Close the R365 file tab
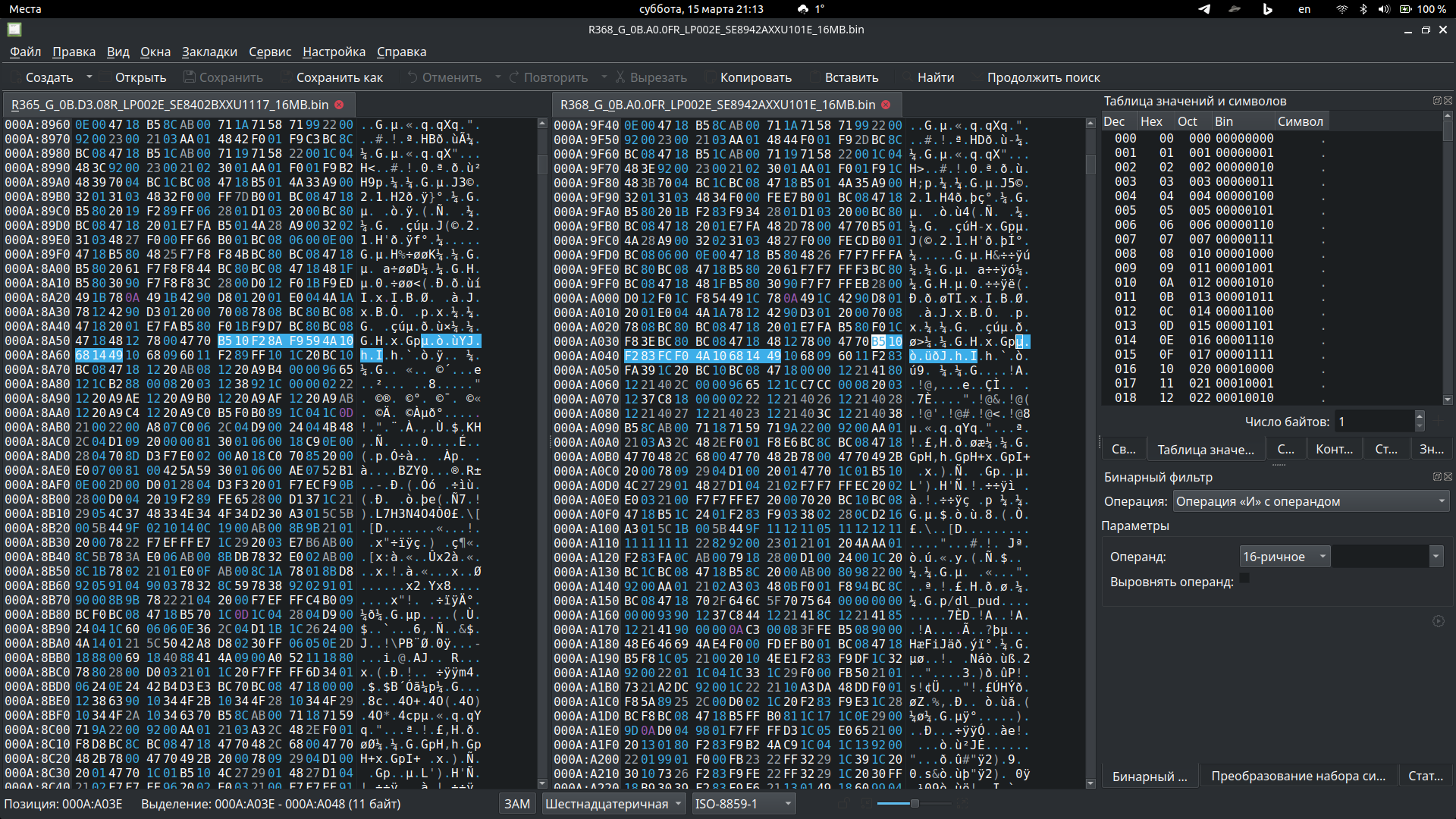Viewport: 1456px width, 819px height. pyautogui.click(x=339, y=105)
